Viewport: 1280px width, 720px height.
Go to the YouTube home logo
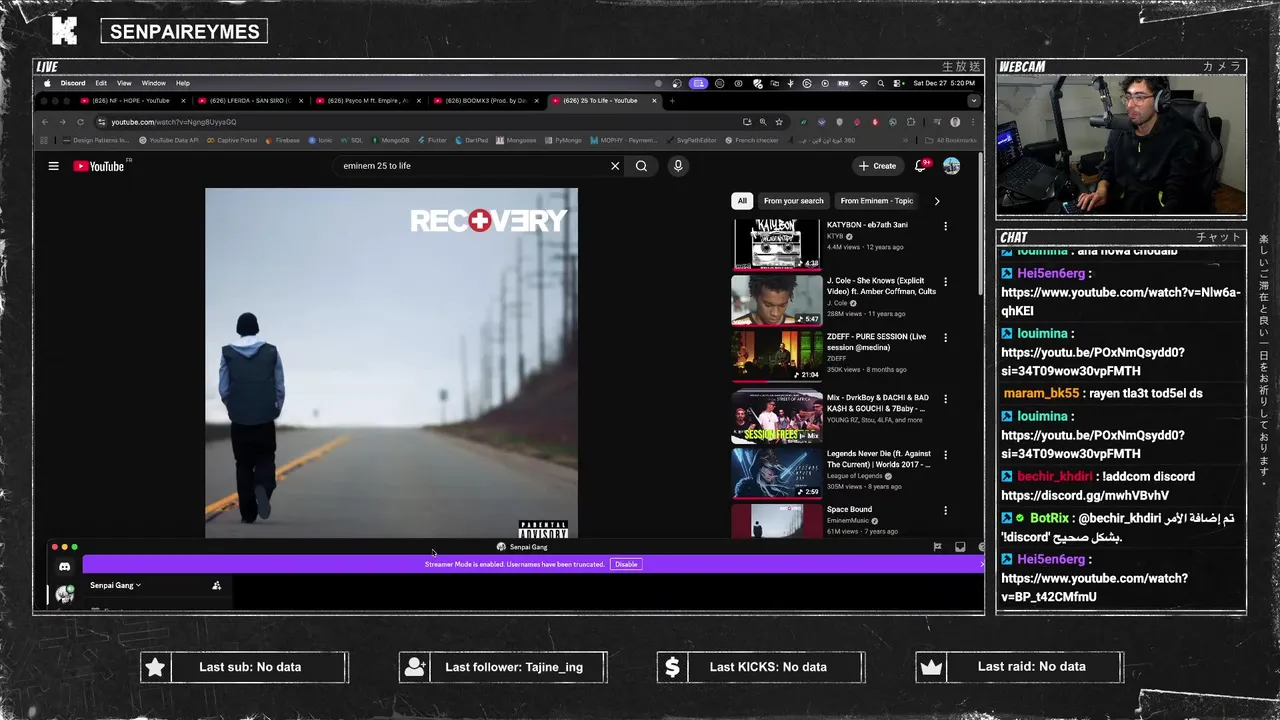pyautogui.click(x=99, y=166)
